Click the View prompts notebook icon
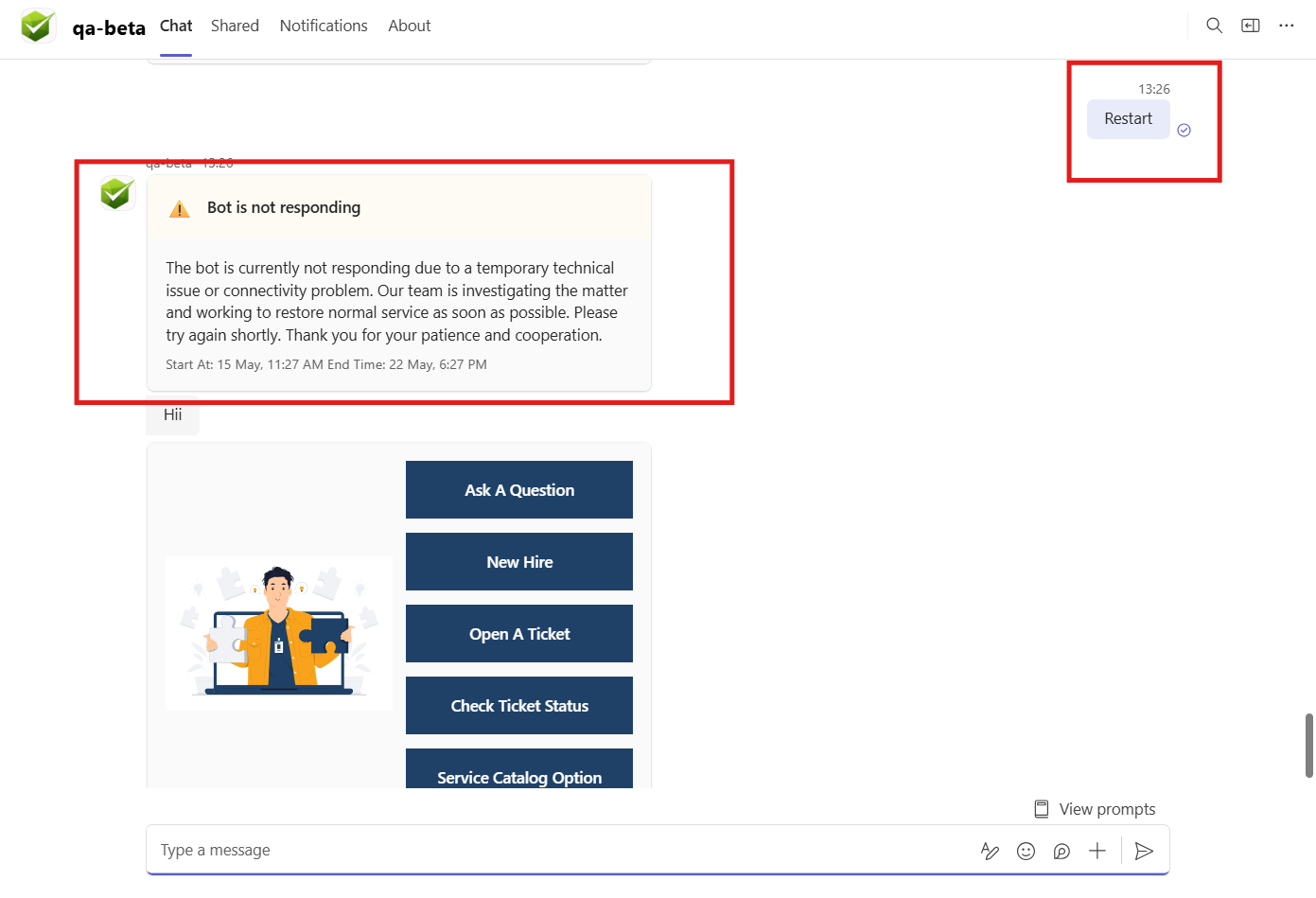The height and width of the screenshot is (898, 1316). [x=1042, y=809]
